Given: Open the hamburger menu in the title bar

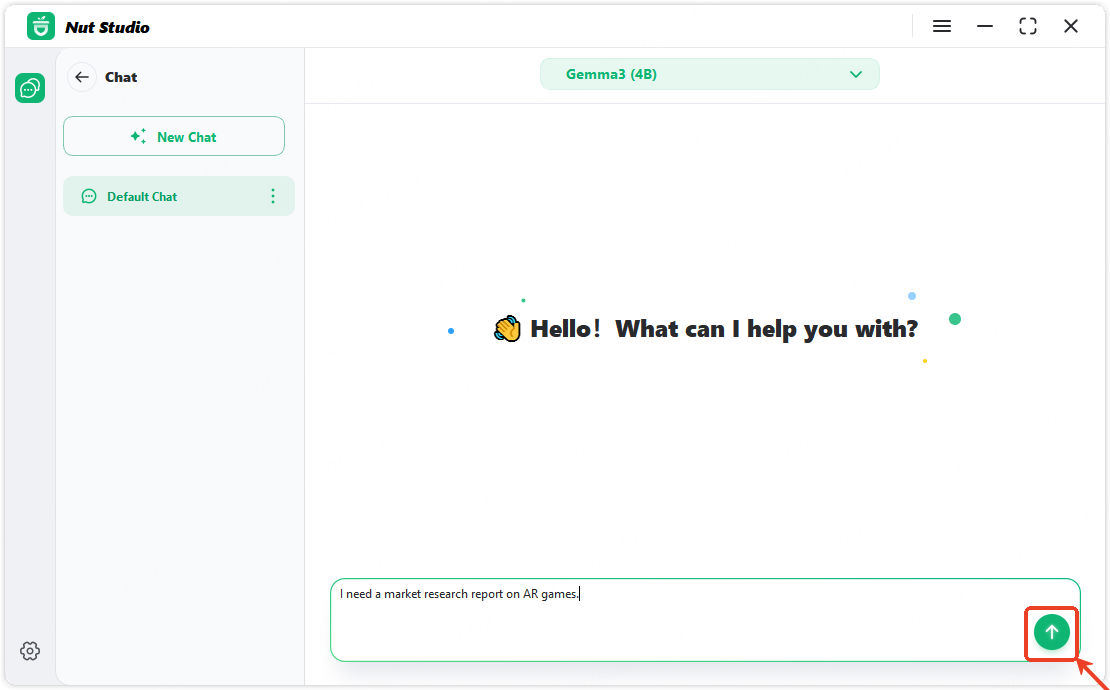Looking at the screenshot, I should (942, 26).
